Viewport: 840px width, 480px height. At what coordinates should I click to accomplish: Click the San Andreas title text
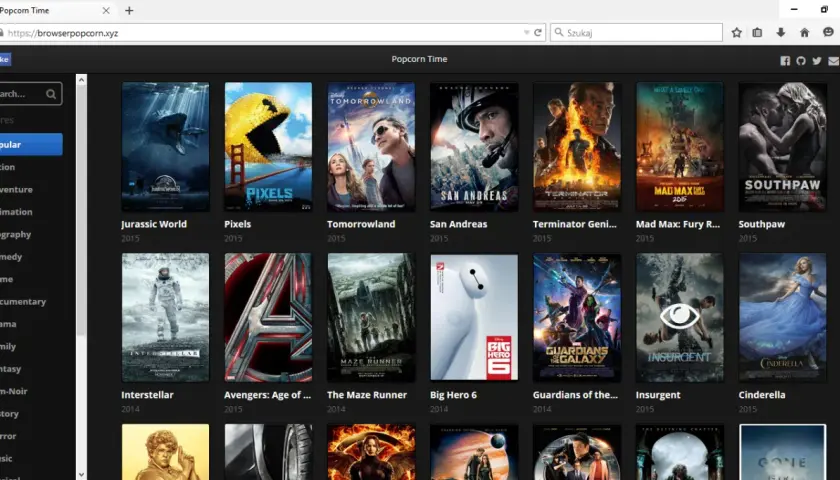coord(459,224)
